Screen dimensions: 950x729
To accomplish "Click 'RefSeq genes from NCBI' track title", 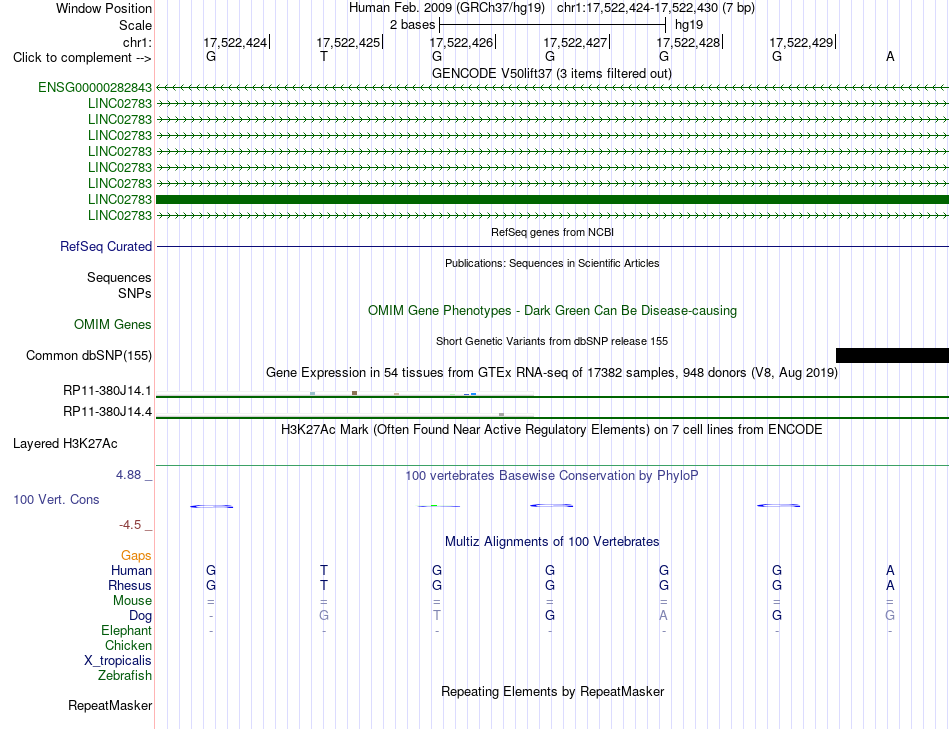I will coord(552,232).
